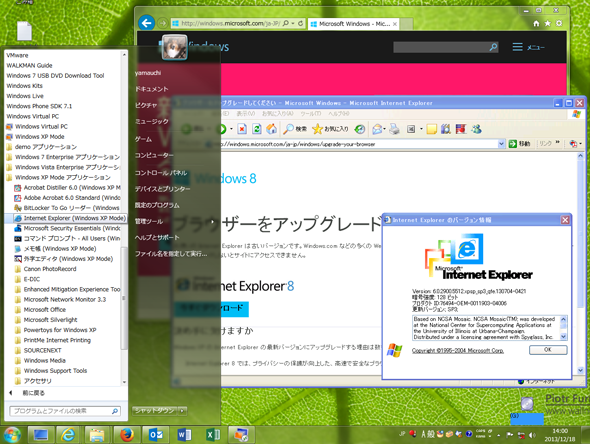590x444 pixels.
Task: Click the Research book icon in XP IE toolbar
Action: pyautogui.click(x=446, y=129)
